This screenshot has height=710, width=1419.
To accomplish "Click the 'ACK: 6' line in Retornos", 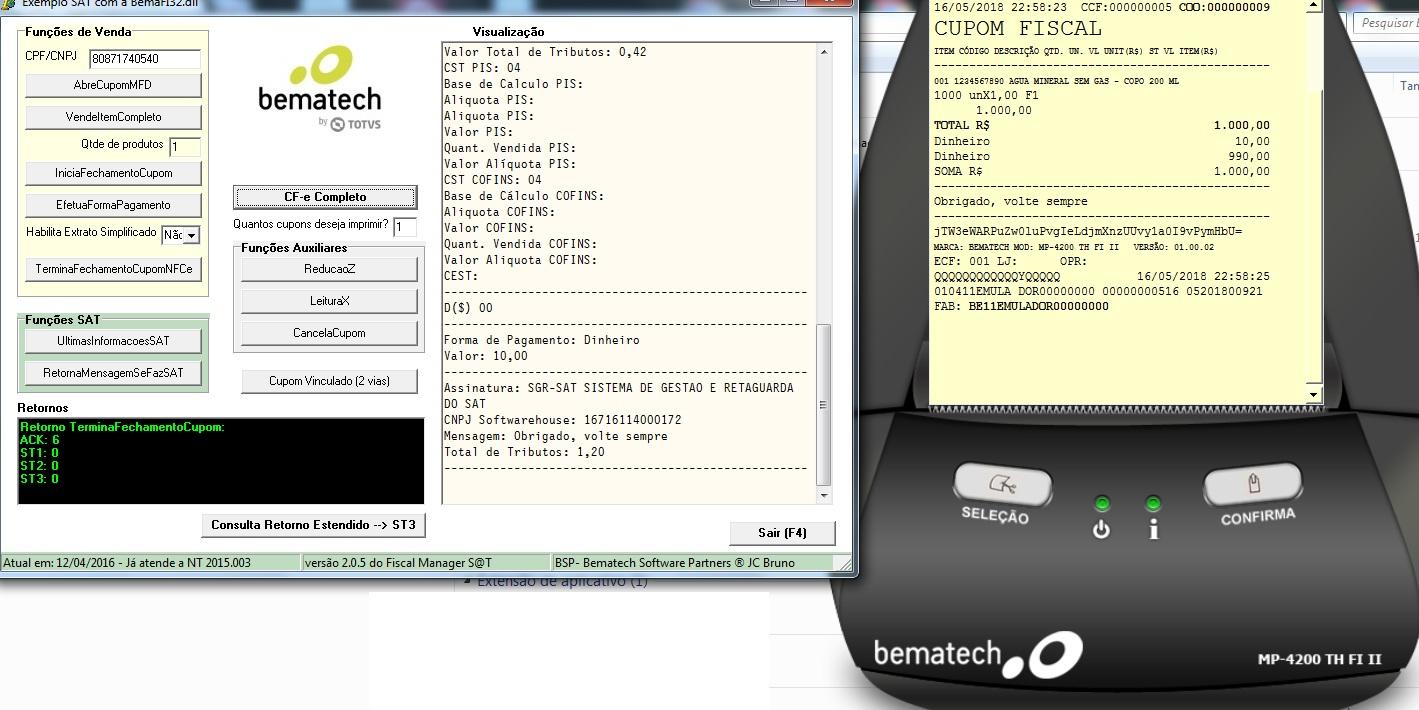I will (40, 440).
